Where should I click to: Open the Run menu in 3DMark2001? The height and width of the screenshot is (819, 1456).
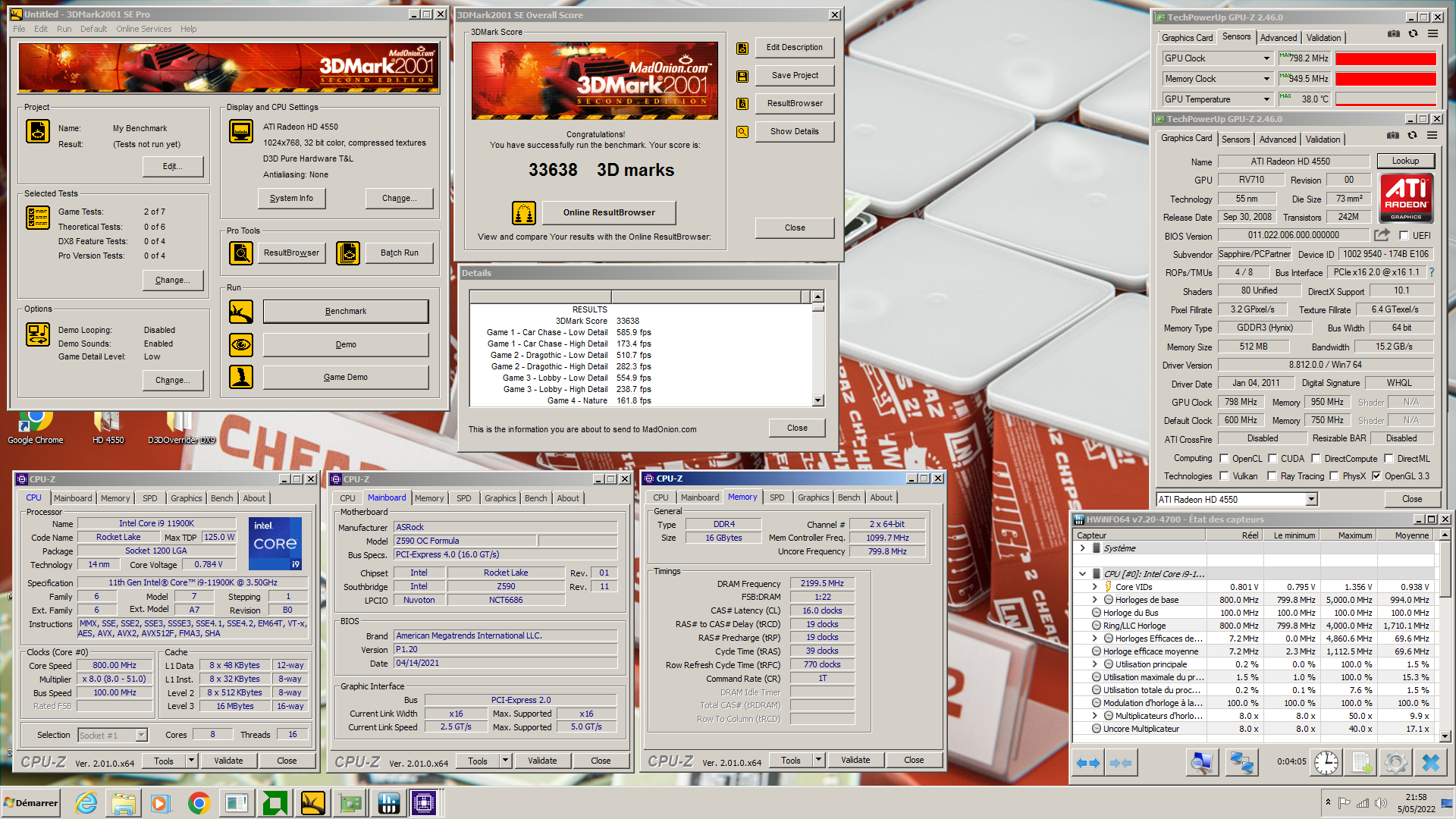click(64, 29)
